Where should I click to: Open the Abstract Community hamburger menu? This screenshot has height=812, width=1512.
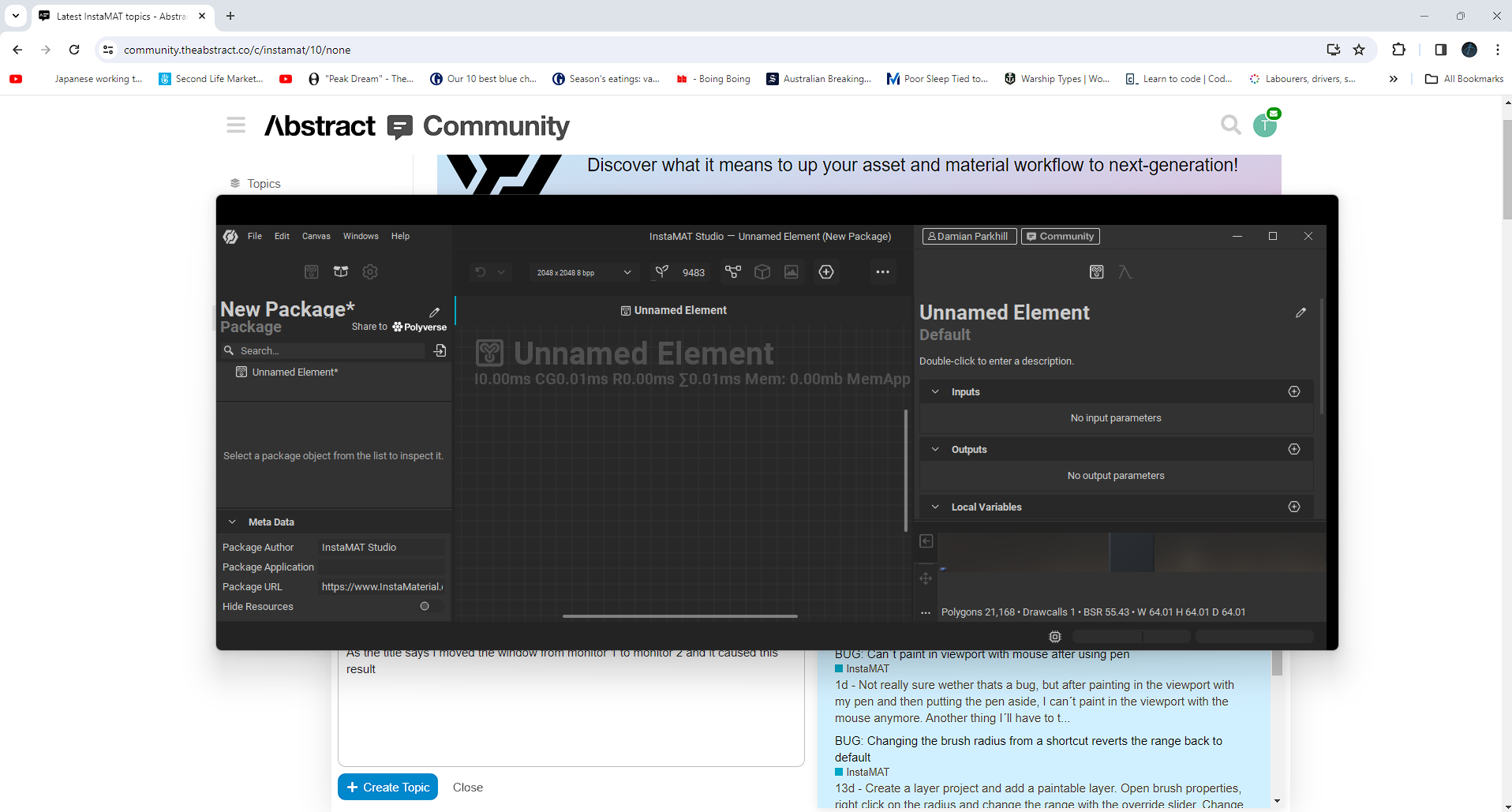[x=236, y=125]
